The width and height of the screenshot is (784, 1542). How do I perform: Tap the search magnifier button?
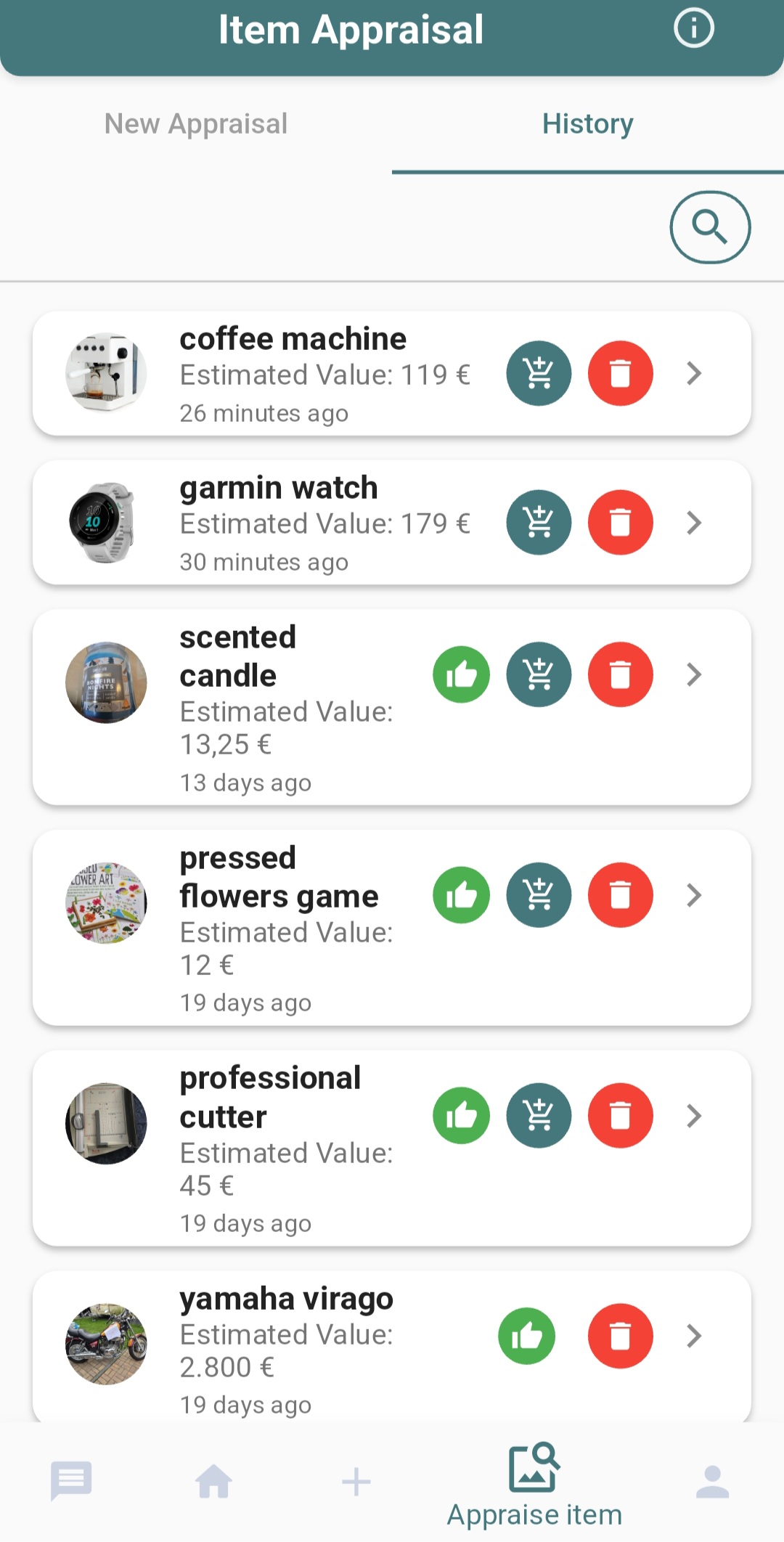[x=709, y=227]
